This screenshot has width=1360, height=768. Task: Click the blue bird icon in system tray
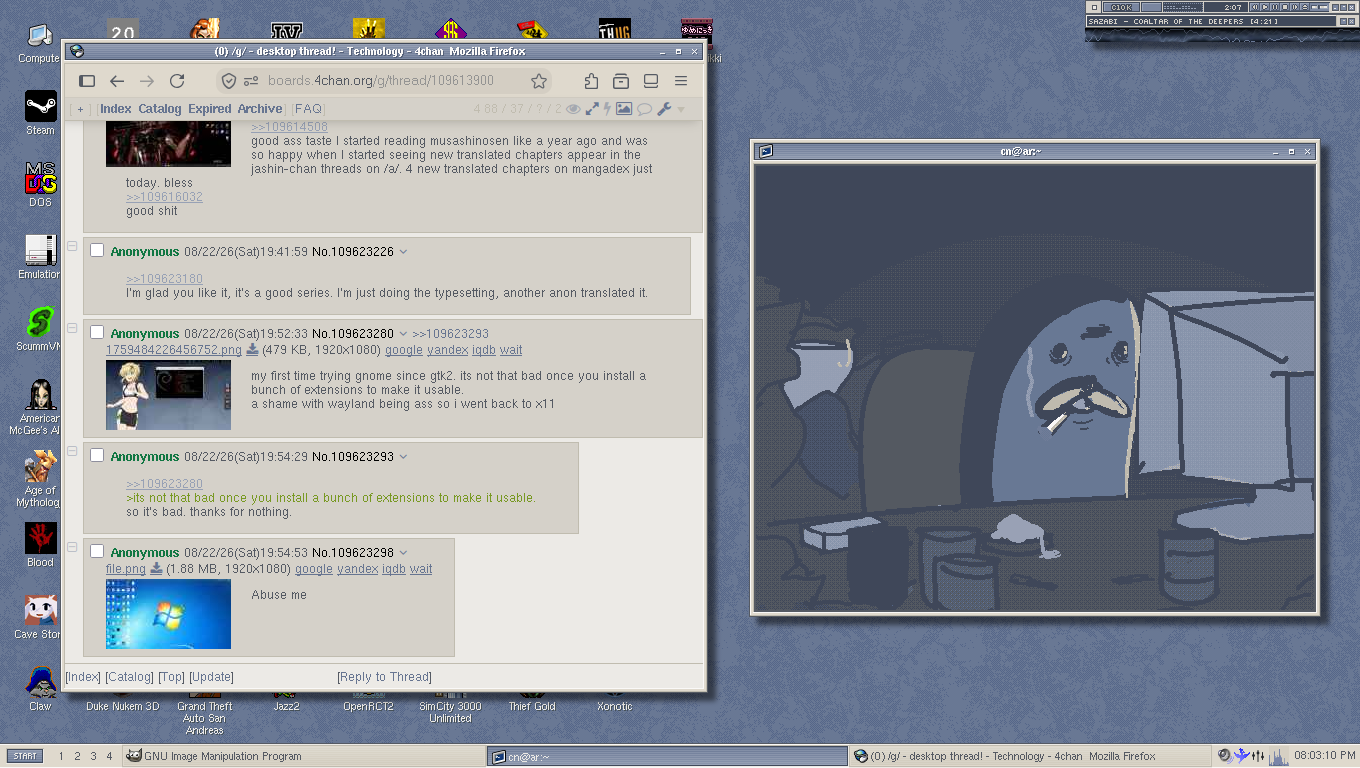click(x=1242, y=756)
